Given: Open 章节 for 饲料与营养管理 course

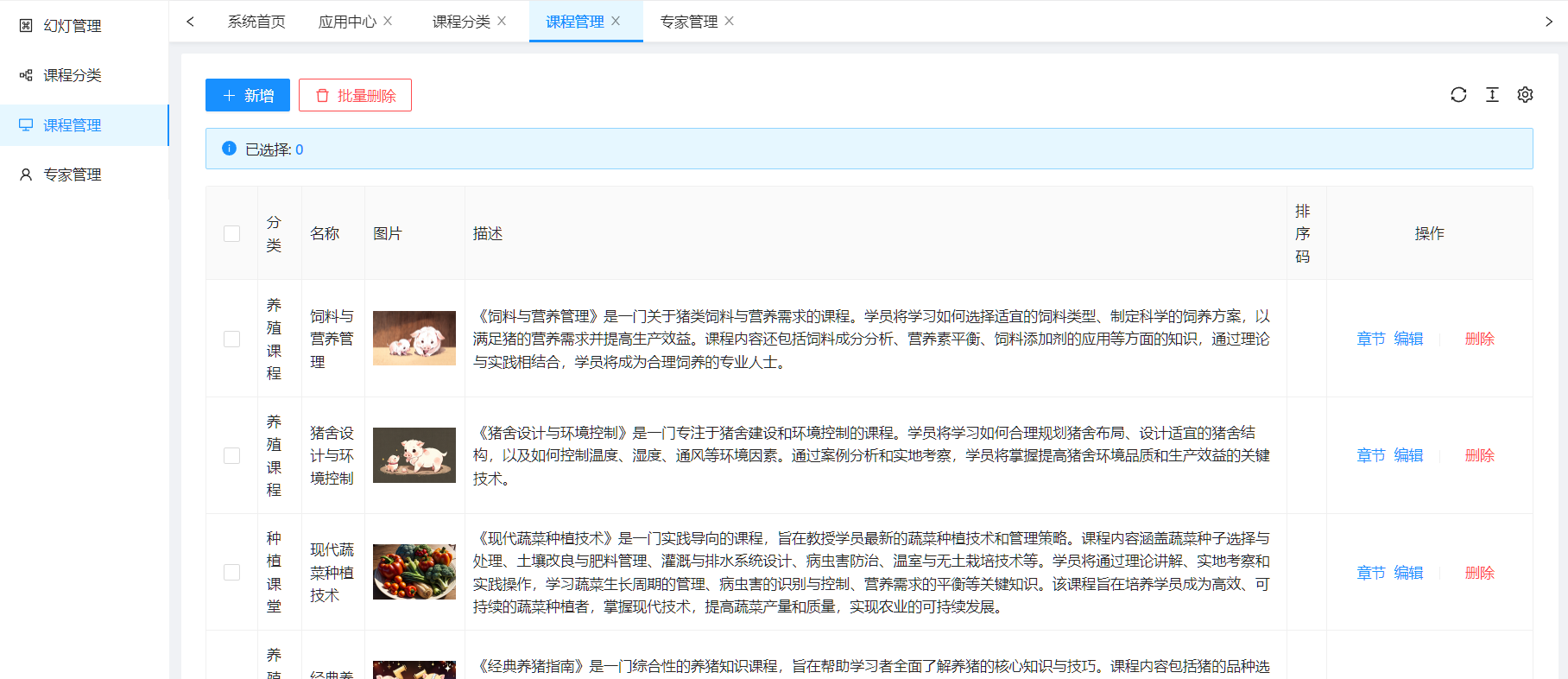Looking at the screenshot, I should tap(1370, 339).
